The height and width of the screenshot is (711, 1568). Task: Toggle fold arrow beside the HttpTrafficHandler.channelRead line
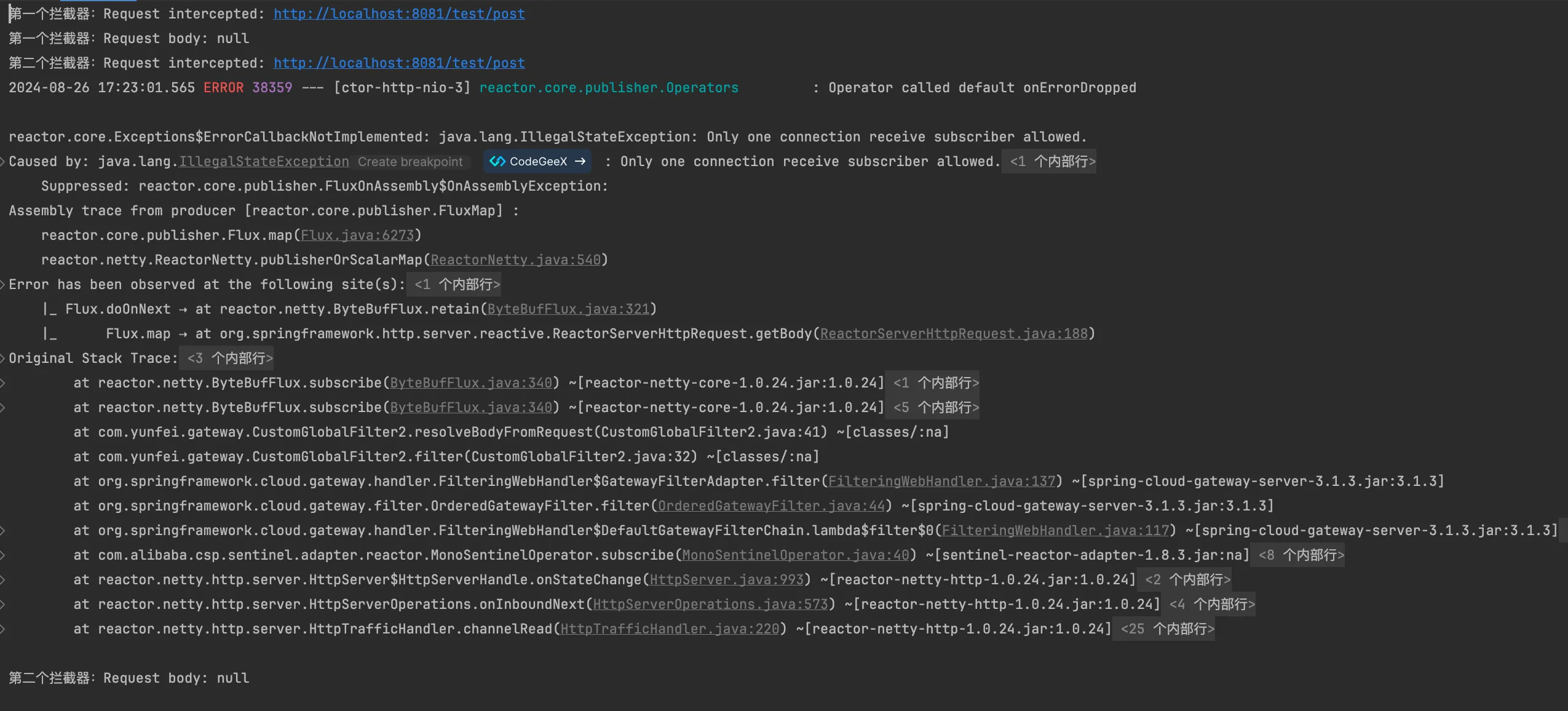tap(3, 629)
